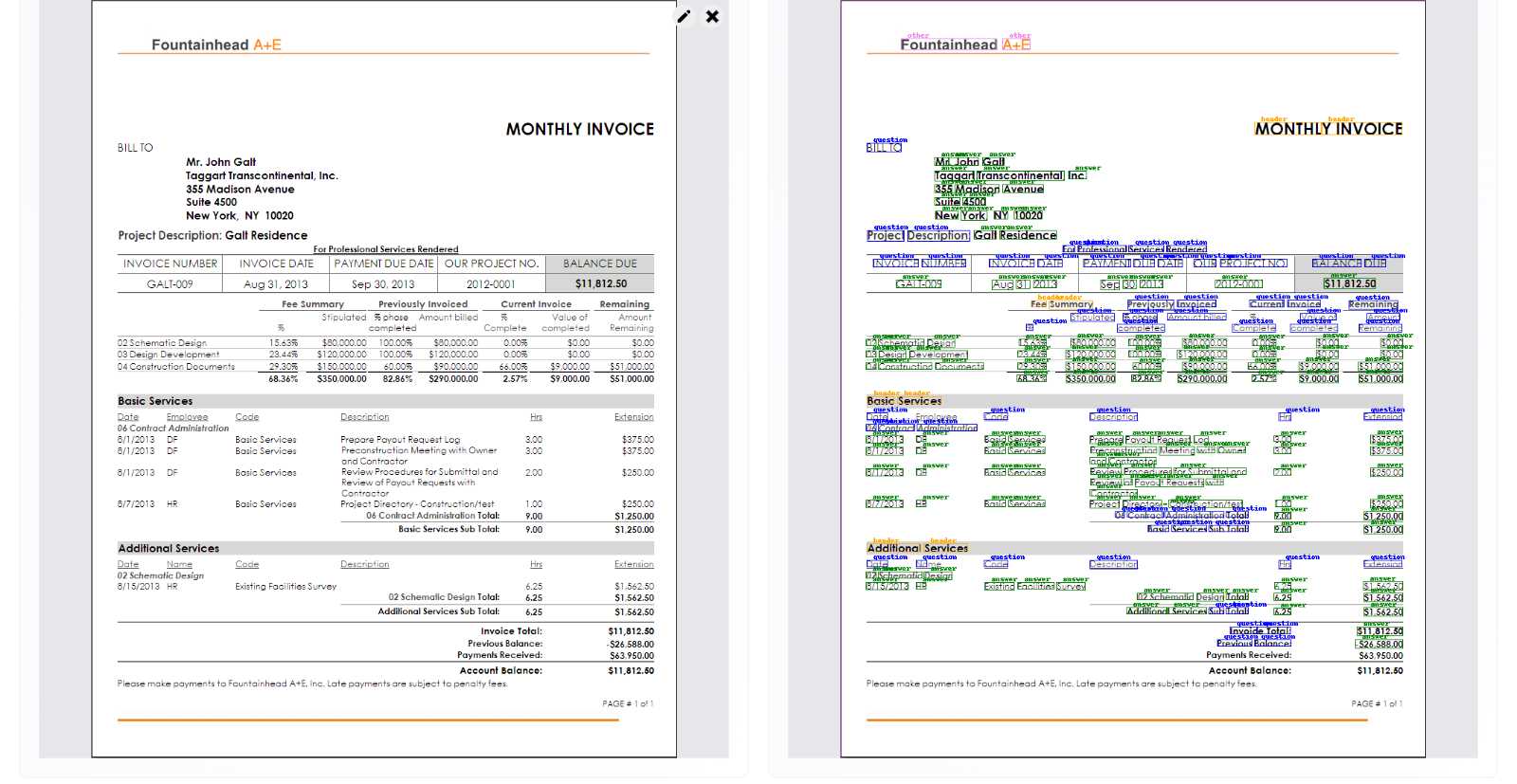
Task: Click 'OUR PROJECT NO.' header in left invoice
Action: tap(491, 264)
